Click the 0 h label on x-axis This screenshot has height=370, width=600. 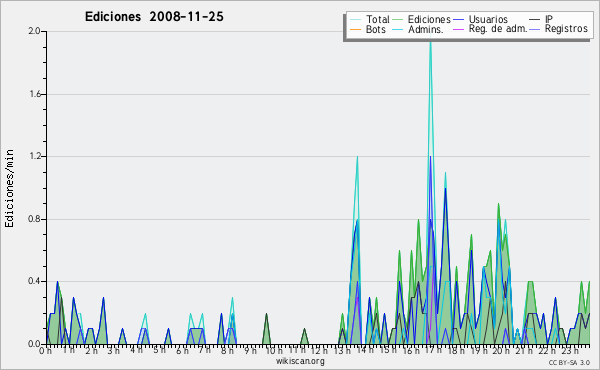coord(45,350)
